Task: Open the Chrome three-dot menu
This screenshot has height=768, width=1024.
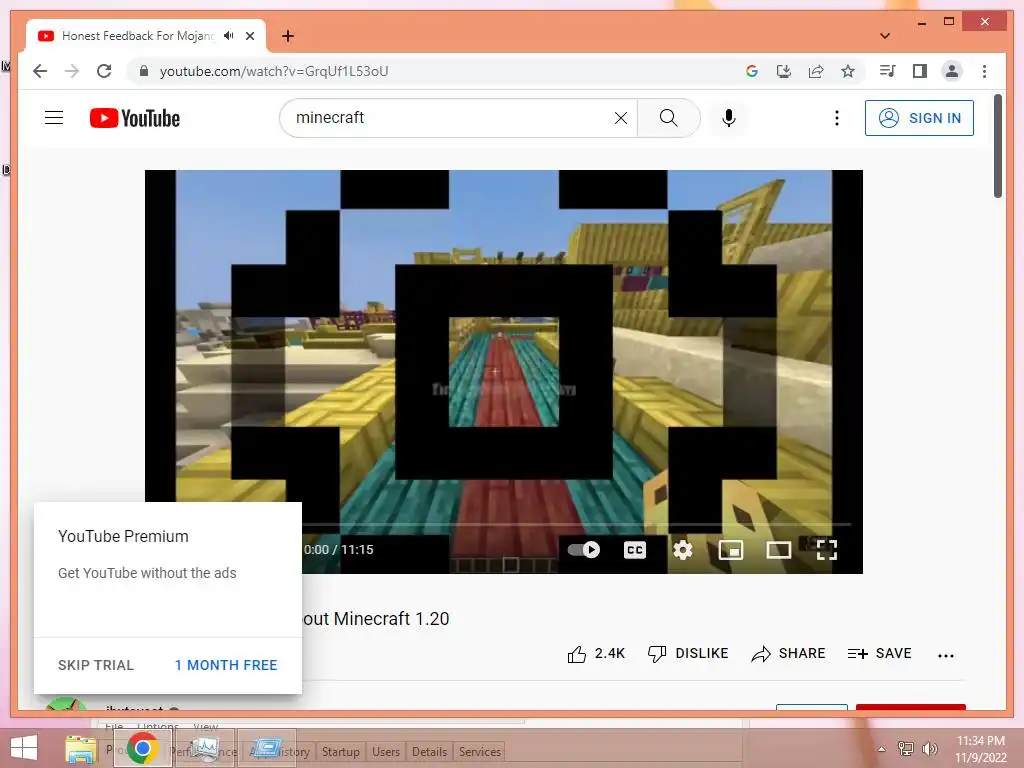Action: (984, 71)
